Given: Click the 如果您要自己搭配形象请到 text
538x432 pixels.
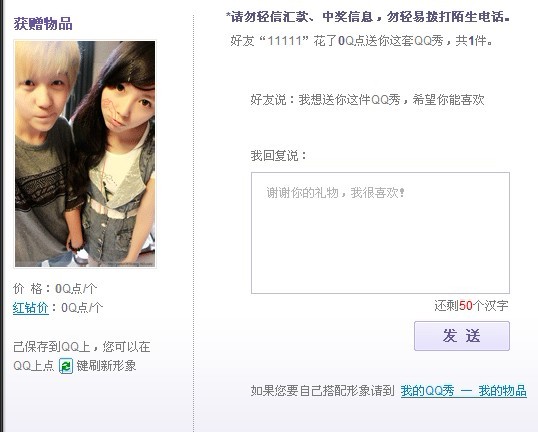Looking at the screenshot, I should point(323,391).
